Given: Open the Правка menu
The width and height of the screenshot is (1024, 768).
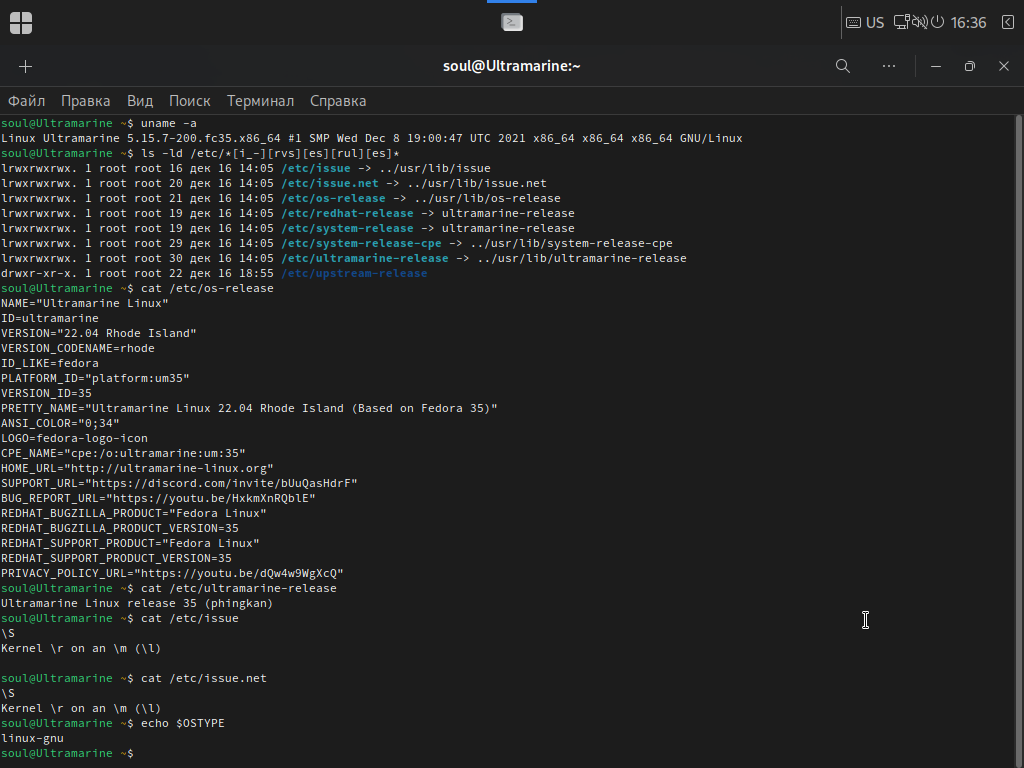Looking at the screenshot, I should pyautogui.click(x=86, y=101).
